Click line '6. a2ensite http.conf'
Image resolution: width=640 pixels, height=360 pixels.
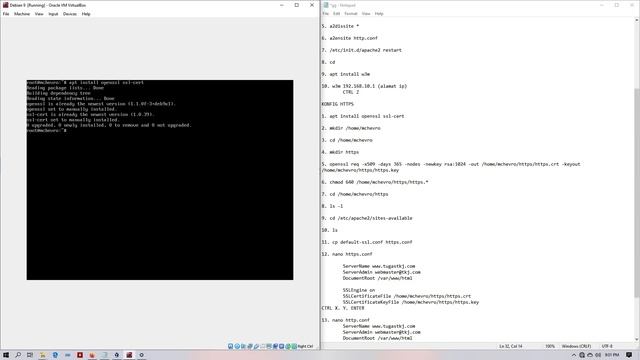coord(349,38)
